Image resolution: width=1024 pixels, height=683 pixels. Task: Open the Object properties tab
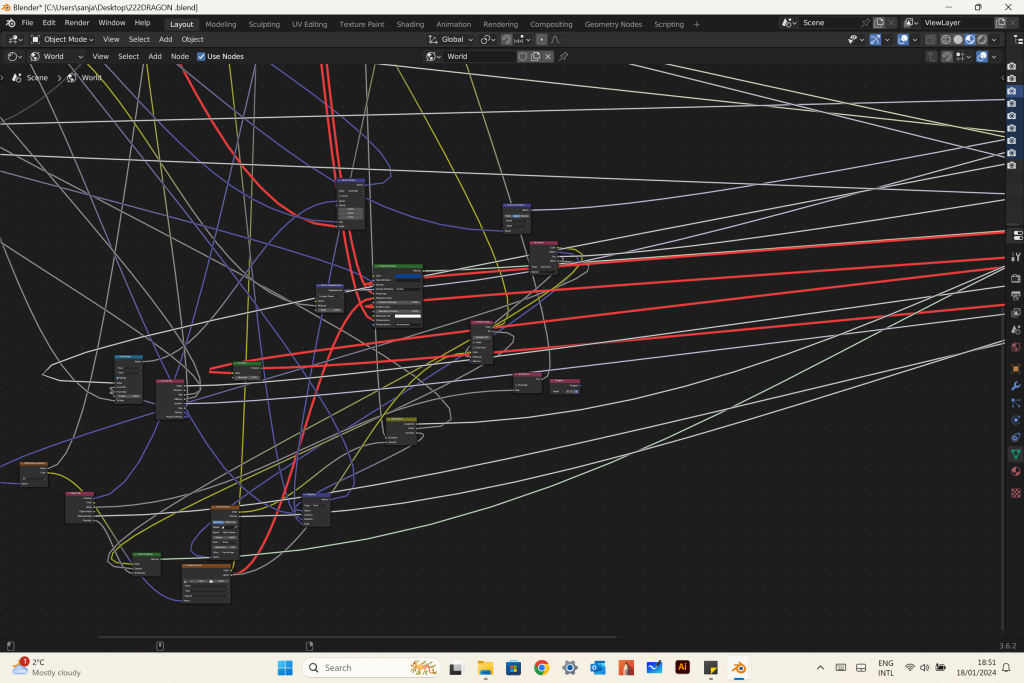pos(1016,369)
